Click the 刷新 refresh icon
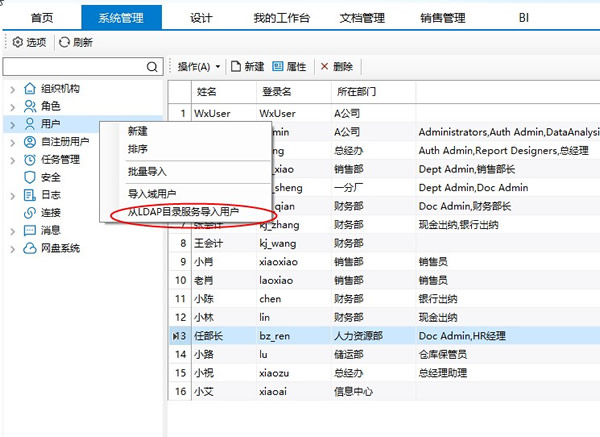The height and width of the screenshot is (437, 600). click(x=65, y=42)
